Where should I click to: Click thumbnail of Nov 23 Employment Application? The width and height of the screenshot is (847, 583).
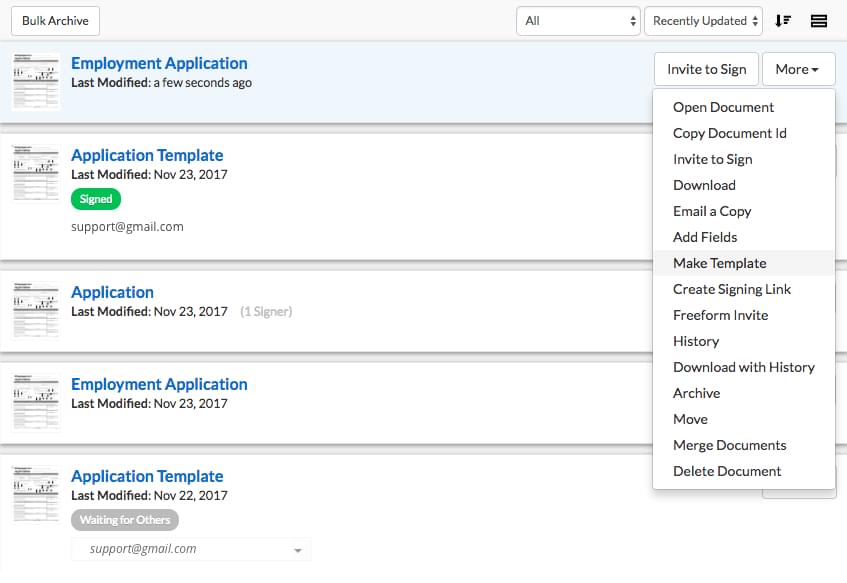pos(36,402)
